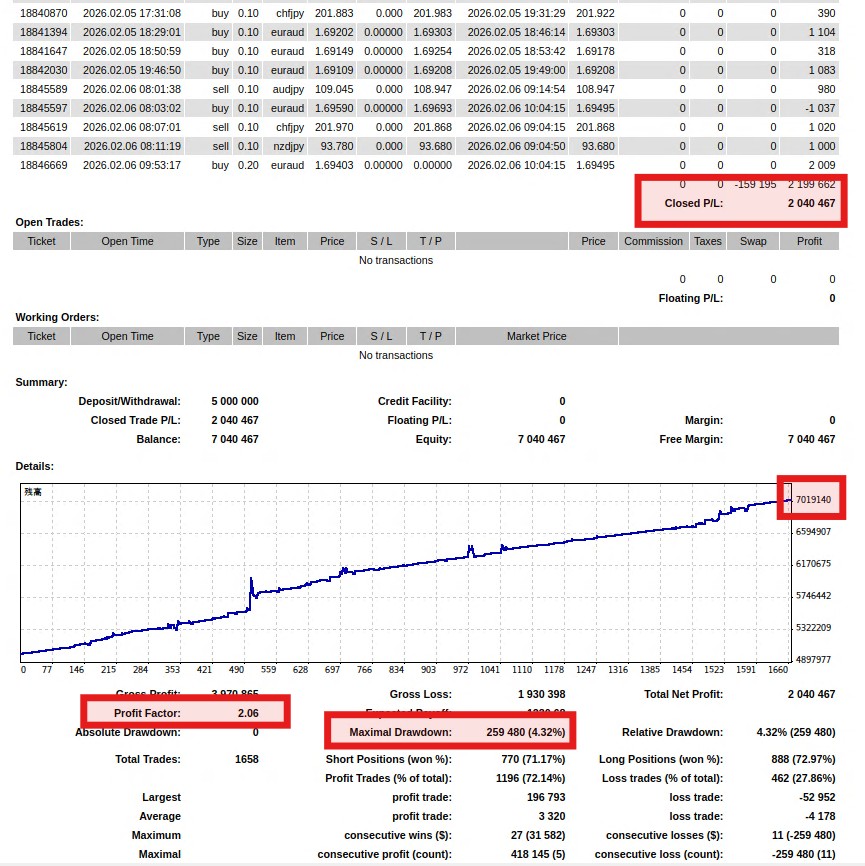
Task: Click the Profit column header in Open Trades
Action: 809,241
